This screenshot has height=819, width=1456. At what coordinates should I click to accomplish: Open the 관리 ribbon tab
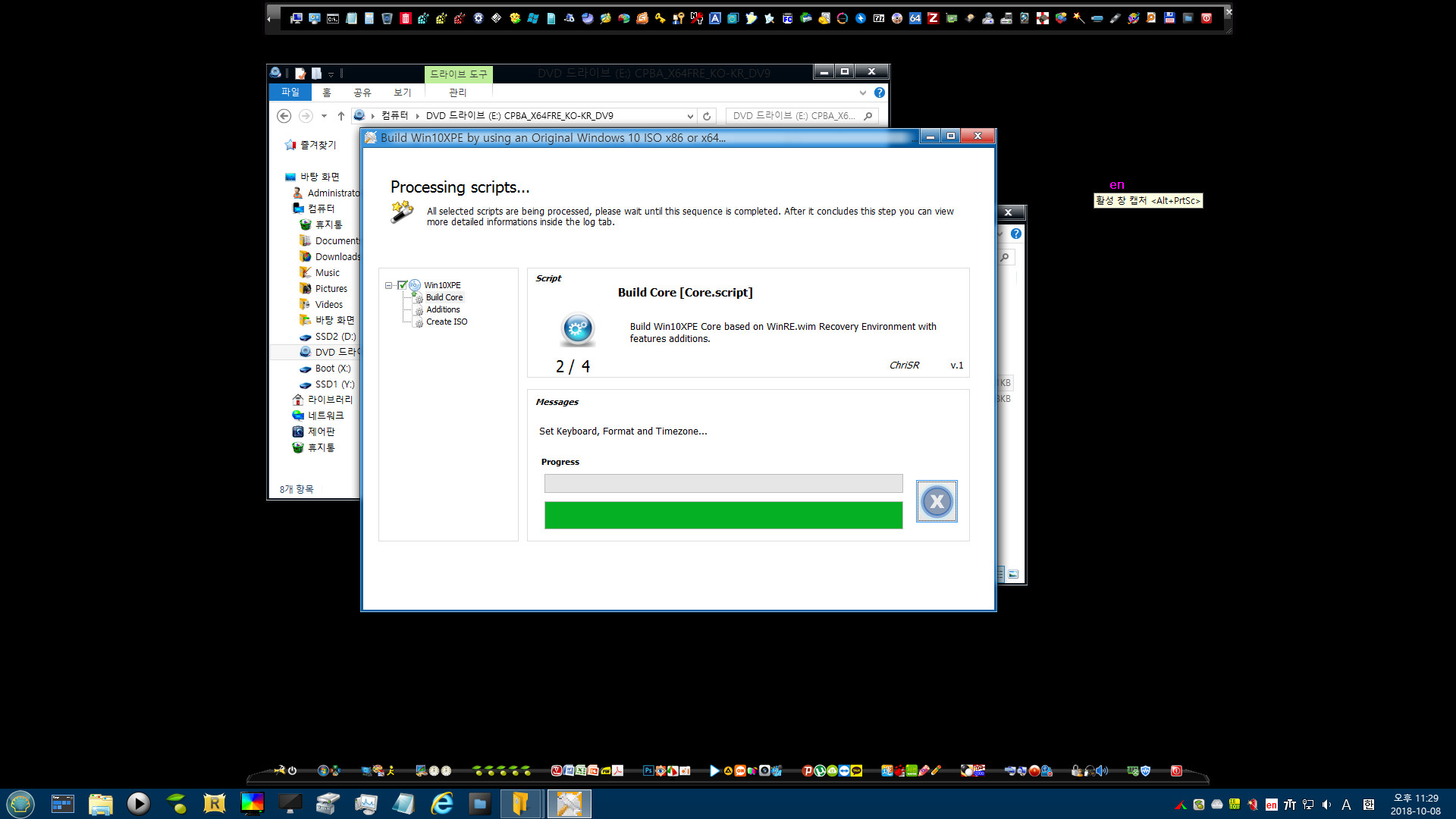click(x=457, y=93)
